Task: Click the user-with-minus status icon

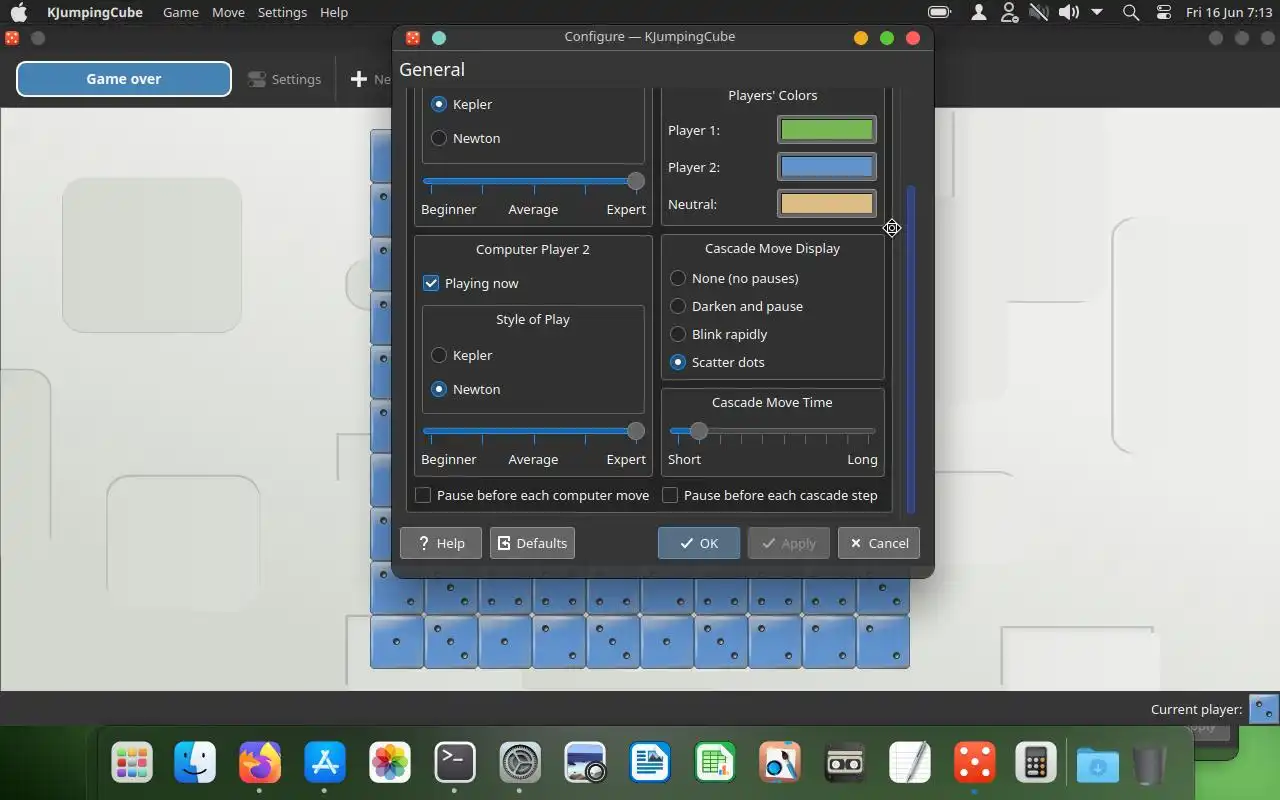Action: [x=1009, y=12]
